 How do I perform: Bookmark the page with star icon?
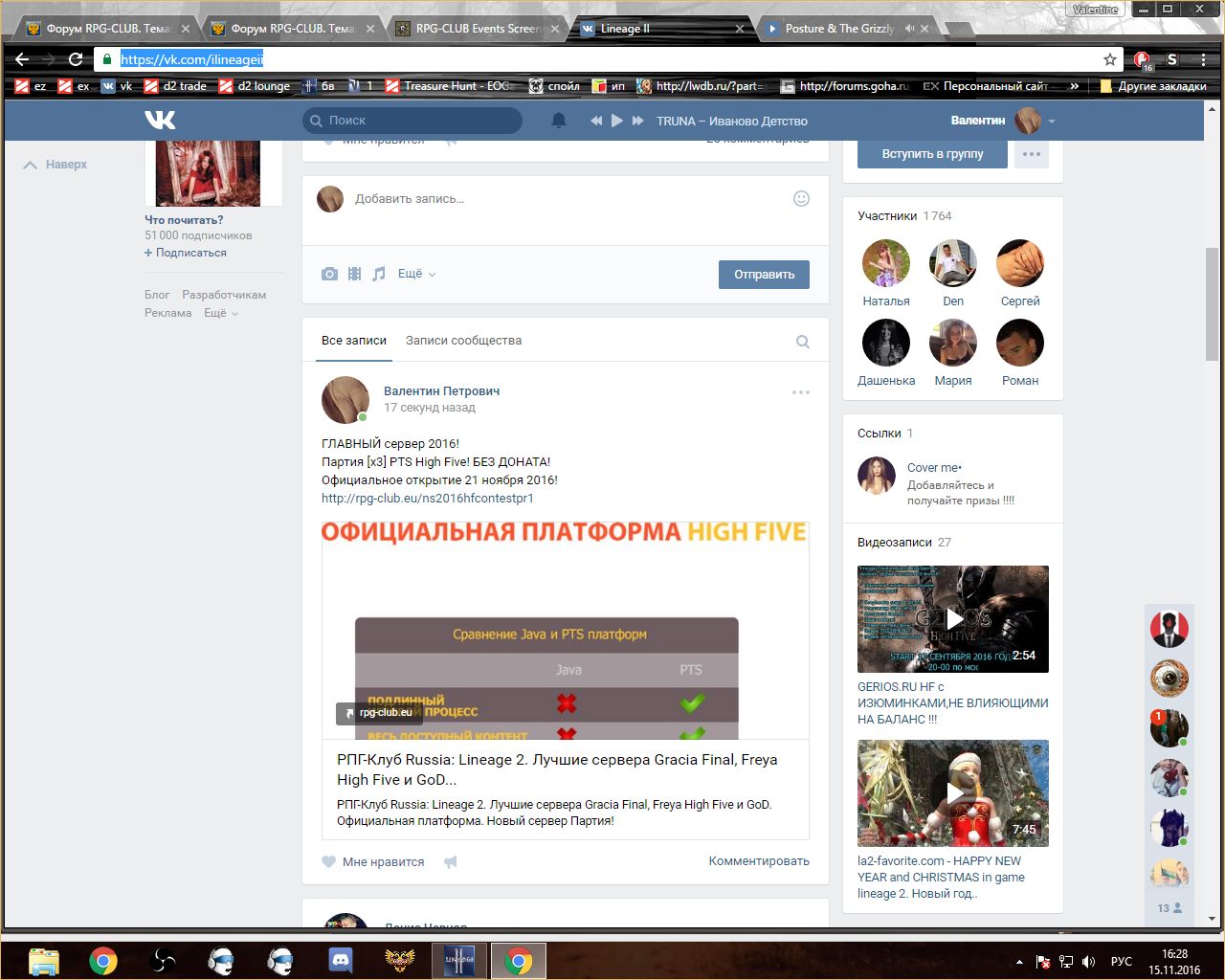1110,59
